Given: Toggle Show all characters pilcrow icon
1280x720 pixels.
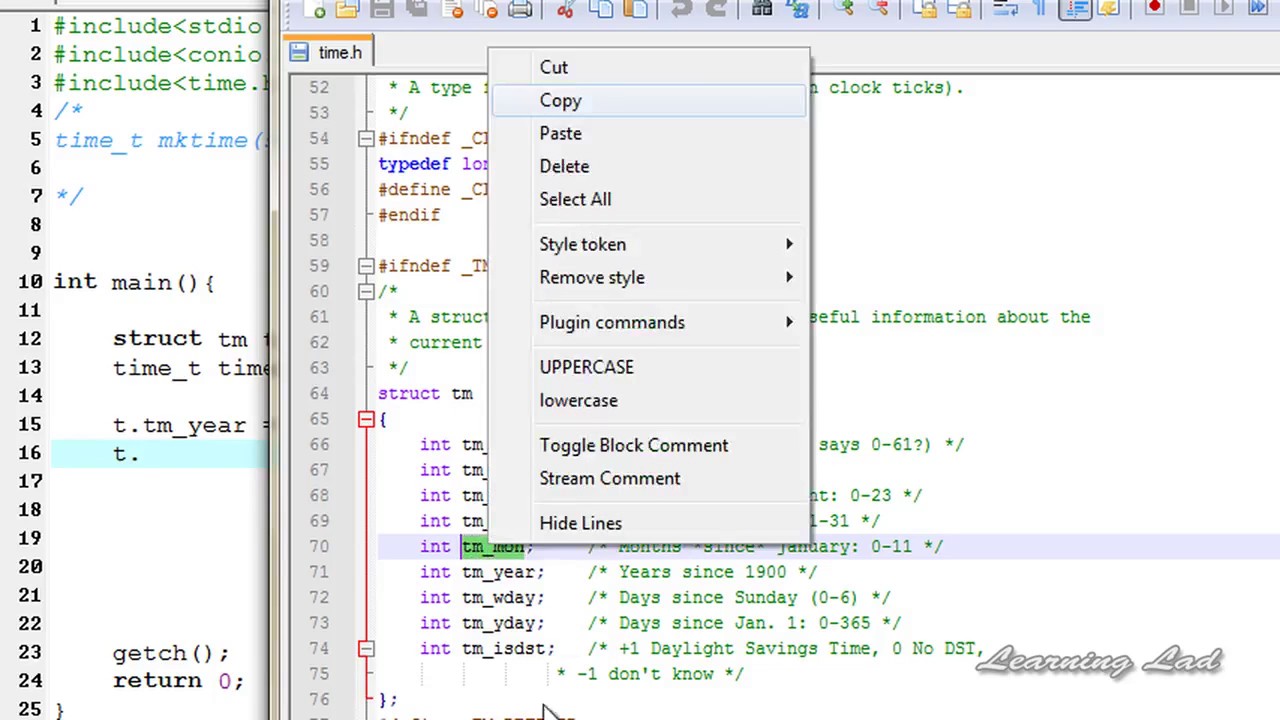Looking at the screenshot, I should pyautogui.click(x=1038, y=9).
